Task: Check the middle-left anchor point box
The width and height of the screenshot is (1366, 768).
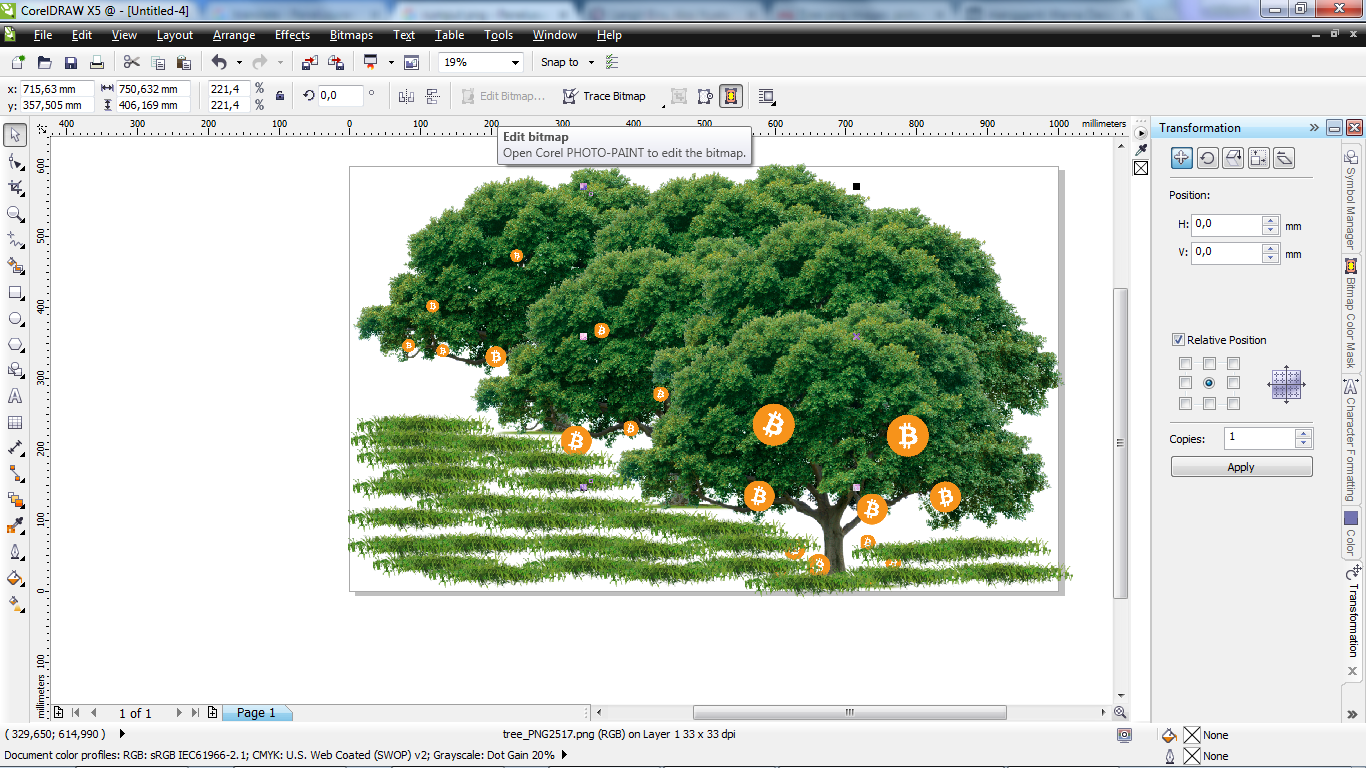Action: coord(1186,383)
